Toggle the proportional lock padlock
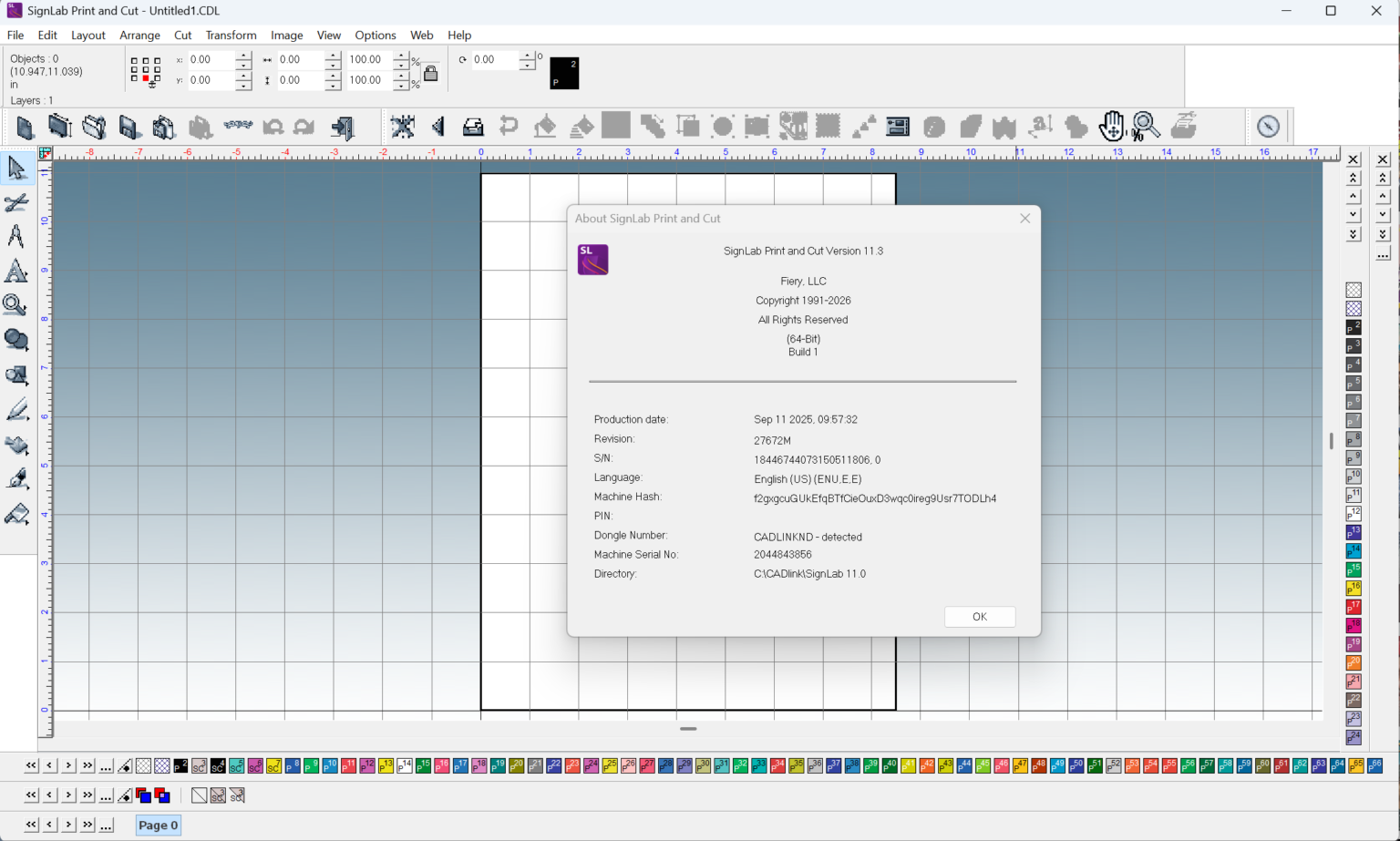Screen dimensions: 1400x841 (x=430, y=73)
